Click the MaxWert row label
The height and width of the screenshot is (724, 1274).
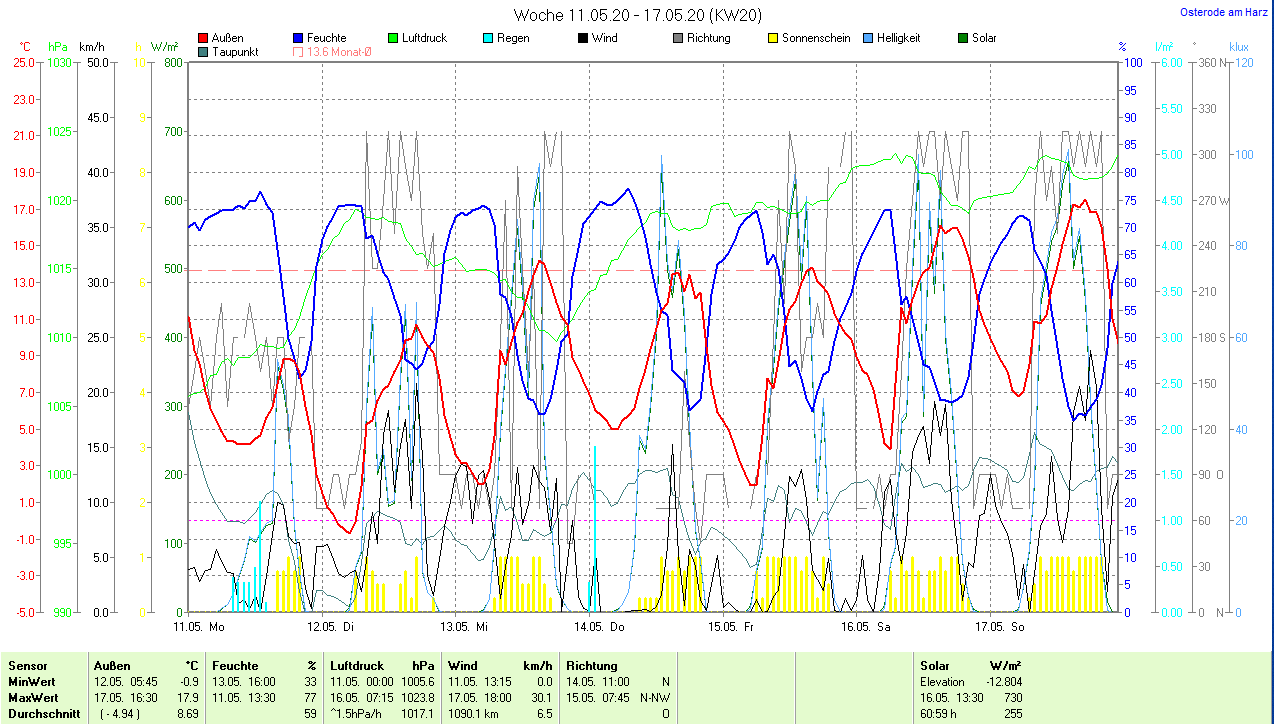(33, 697)
